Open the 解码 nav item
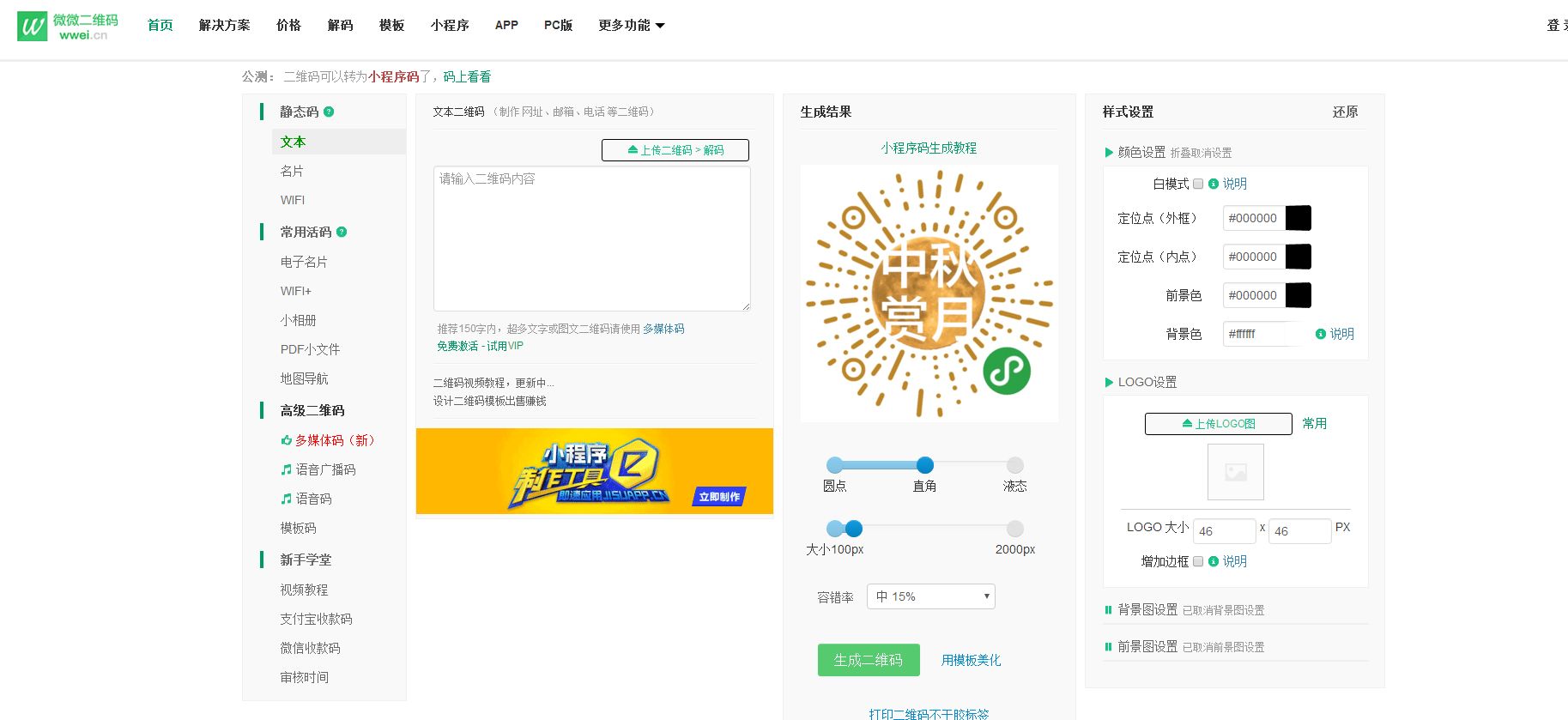The height and width of the screenshot is (720, 1568). [341, 25]
